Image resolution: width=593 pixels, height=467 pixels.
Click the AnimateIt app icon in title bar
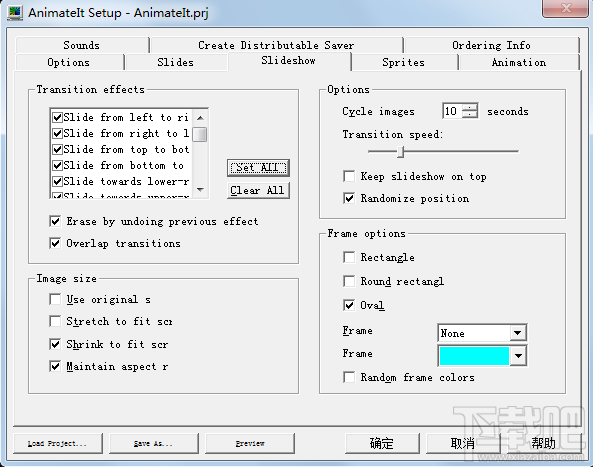click(x=15, y=12)
